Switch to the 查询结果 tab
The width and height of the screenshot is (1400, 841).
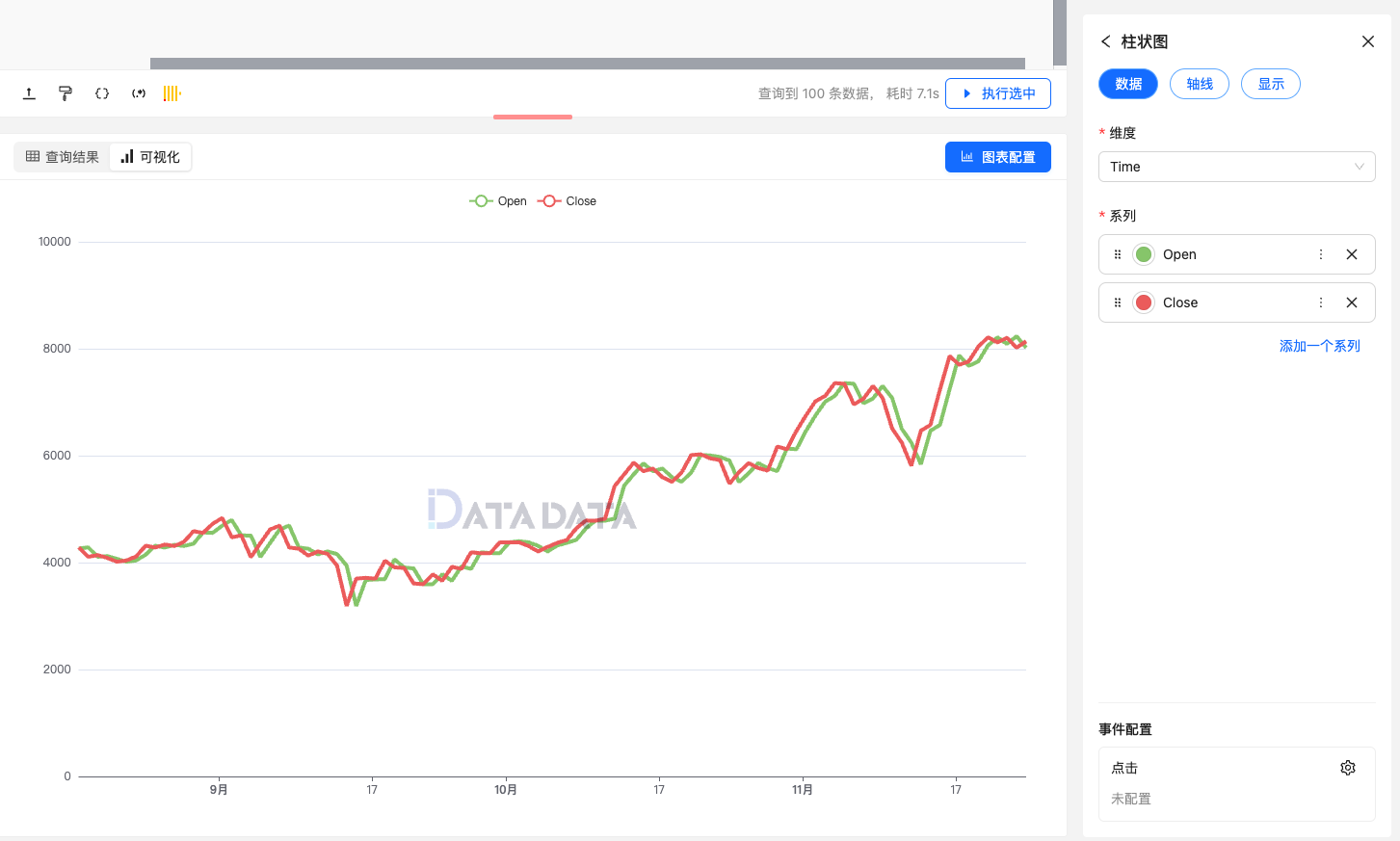coord(63,157)
